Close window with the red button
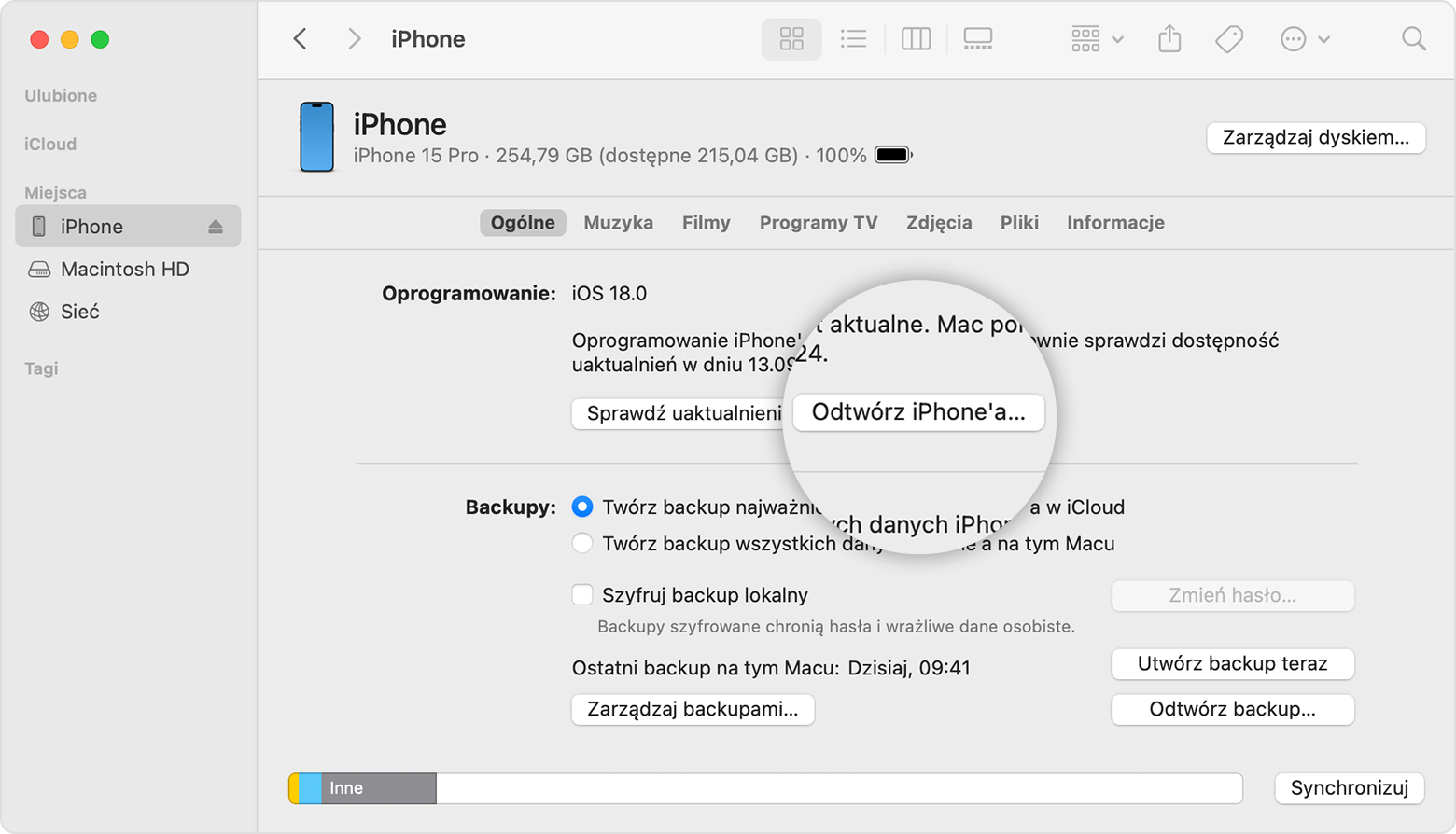This screenshot has width=1456, height=834. click(39, 39)
